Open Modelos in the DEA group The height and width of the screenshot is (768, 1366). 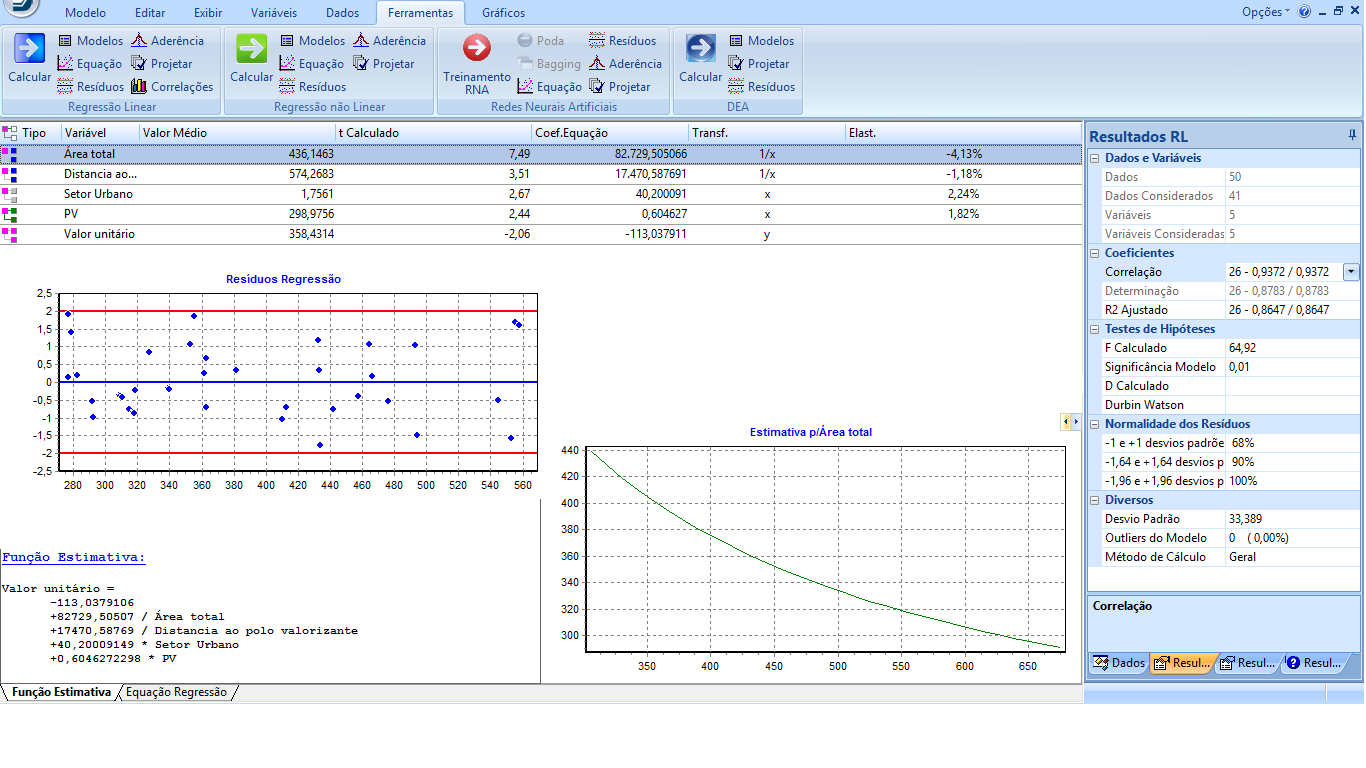coord(761,41)
